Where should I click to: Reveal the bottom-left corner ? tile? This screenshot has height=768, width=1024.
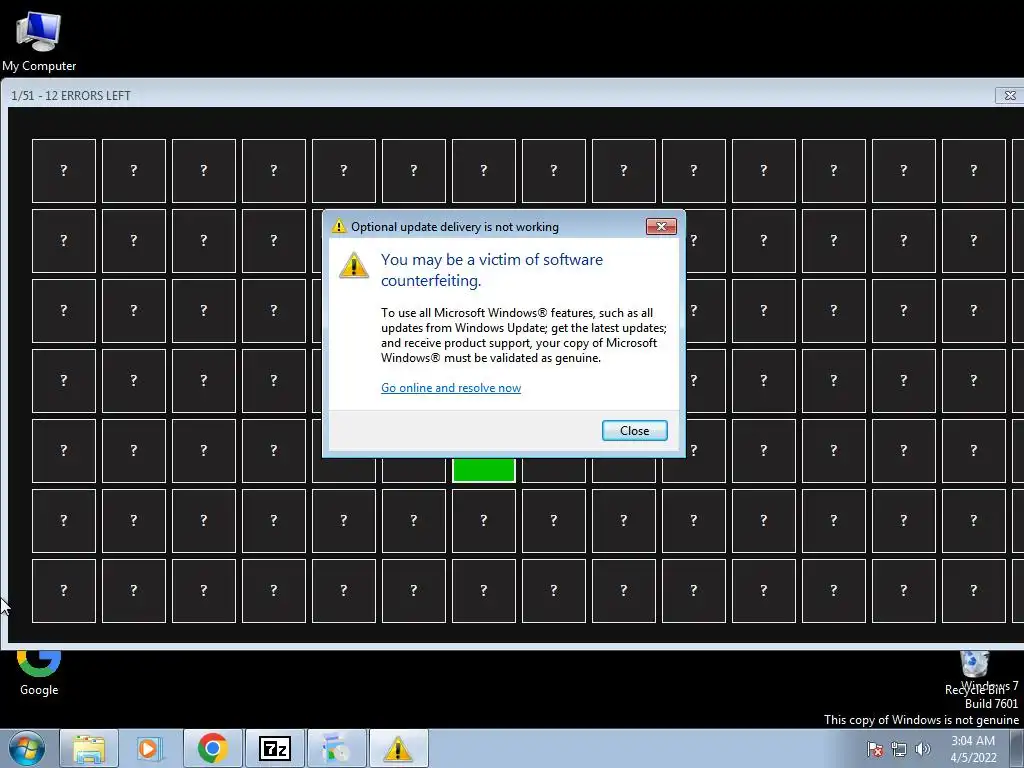64,590
